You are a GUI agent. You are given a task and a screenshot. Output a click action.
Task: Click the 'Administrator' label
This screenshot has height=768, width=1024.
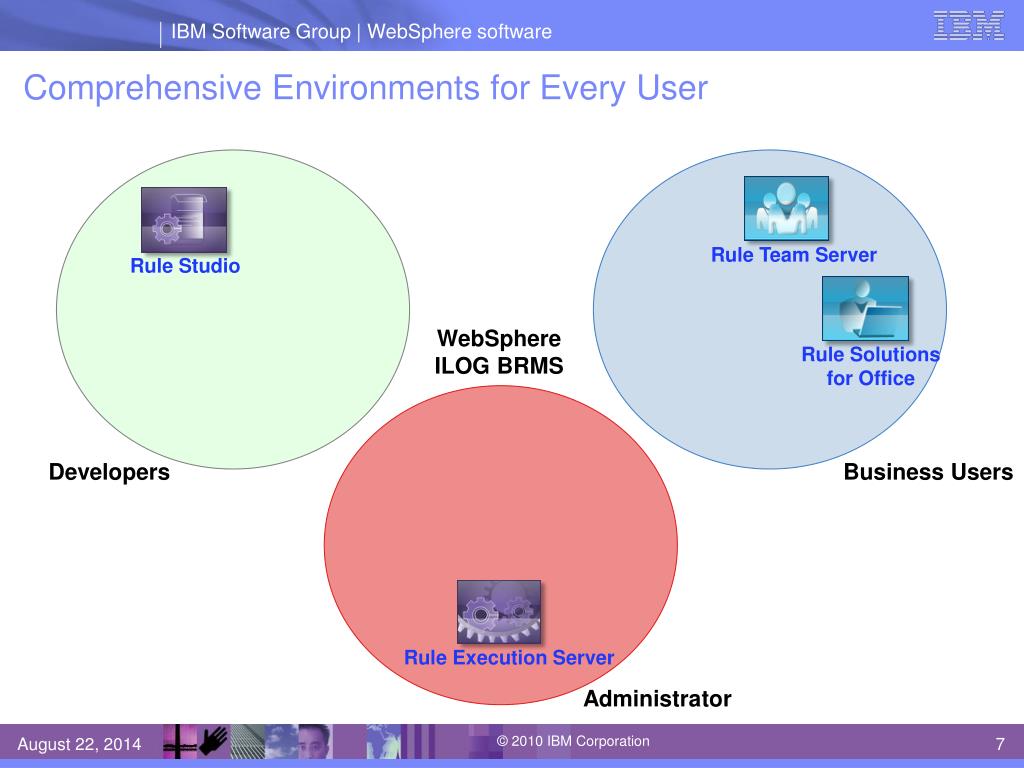click(x=657, y=699)
